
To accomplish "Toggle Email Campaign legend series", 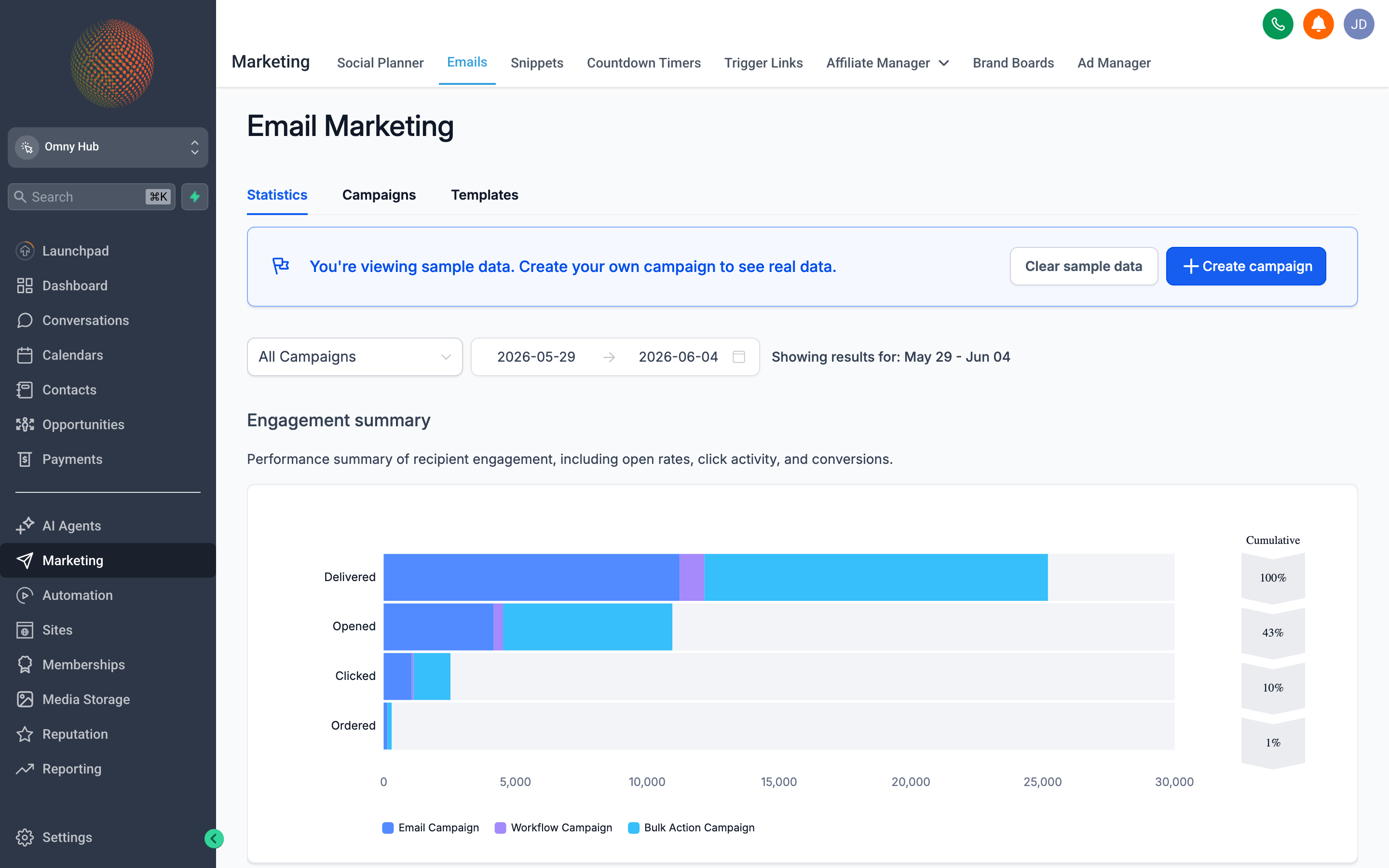I will (x=431, y=828).
